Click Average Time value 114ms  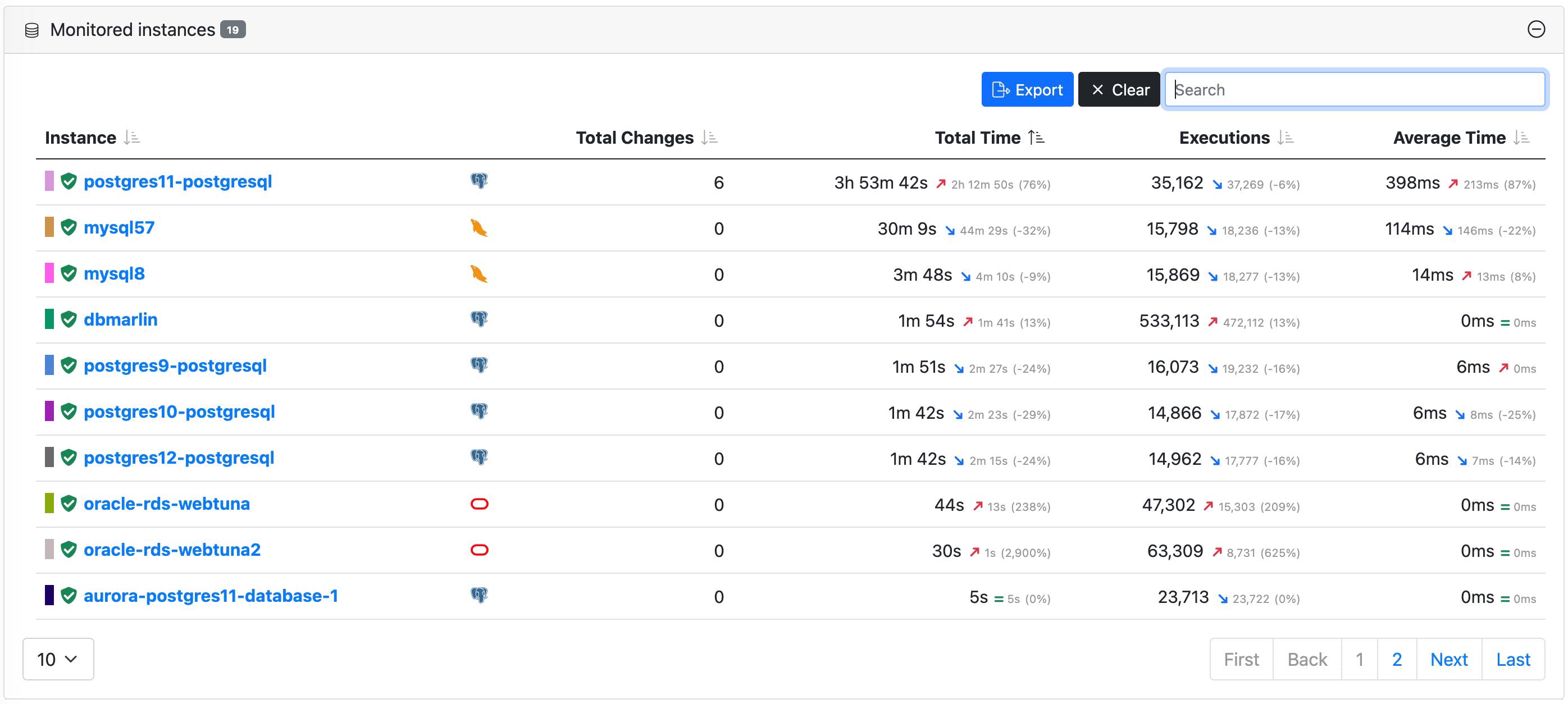1409,229
